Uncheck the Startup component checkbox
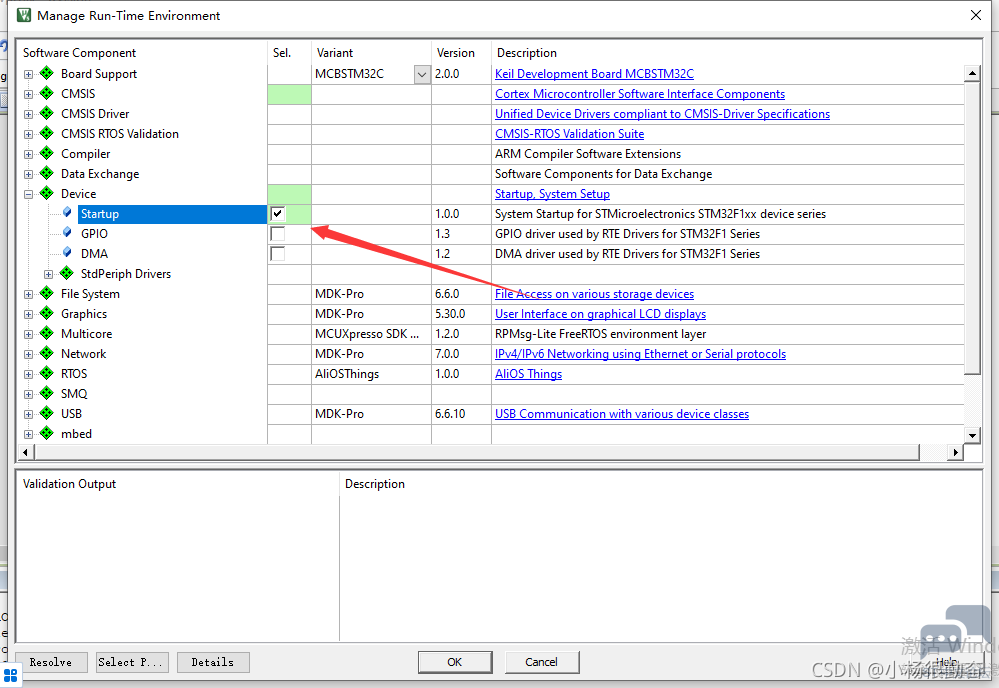The width and height of the screenshot is (999, 688). click(x=278, y=213)
